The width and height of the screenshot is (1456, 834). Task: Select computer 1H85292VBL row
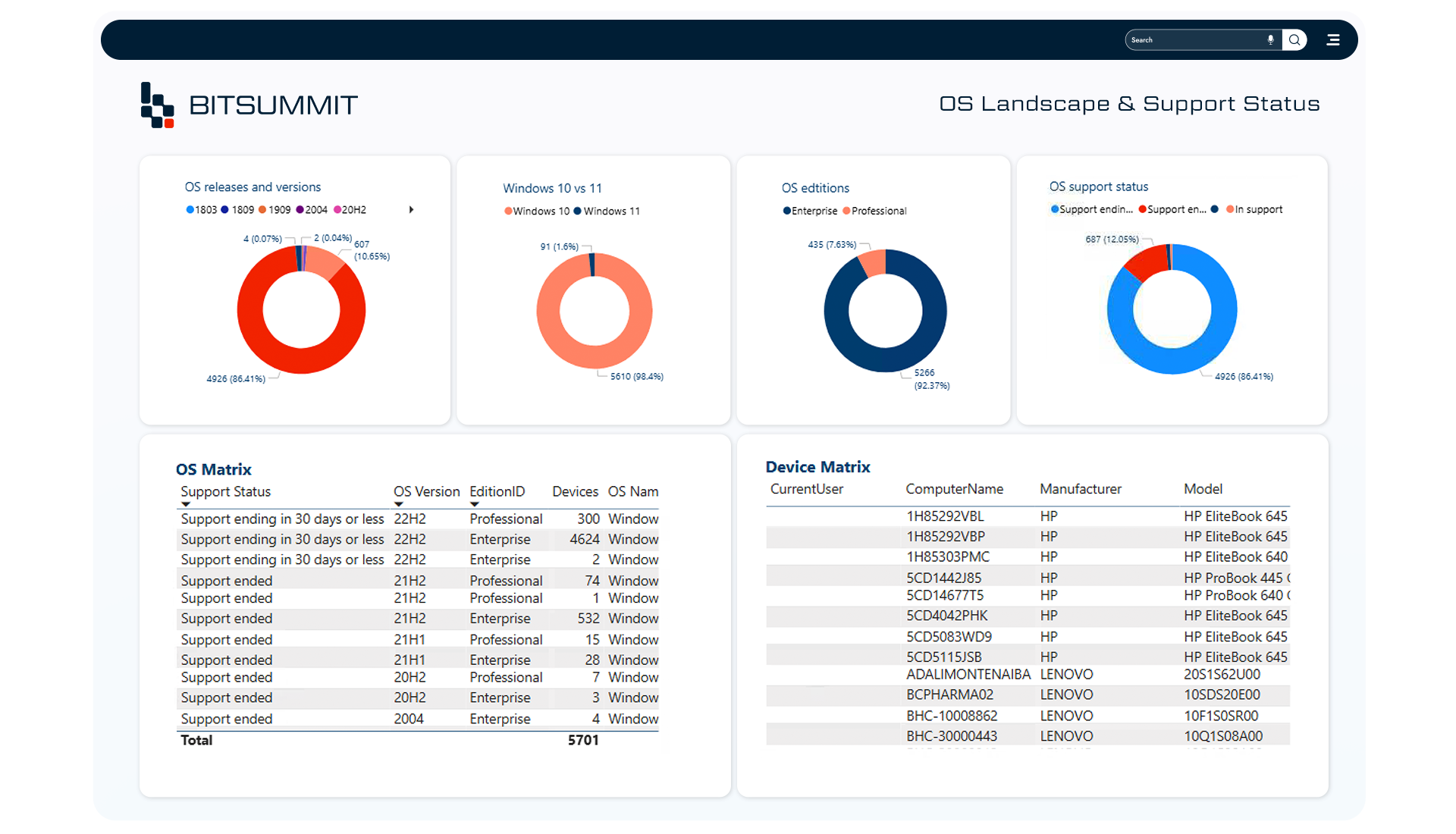(x=945, y=516)
